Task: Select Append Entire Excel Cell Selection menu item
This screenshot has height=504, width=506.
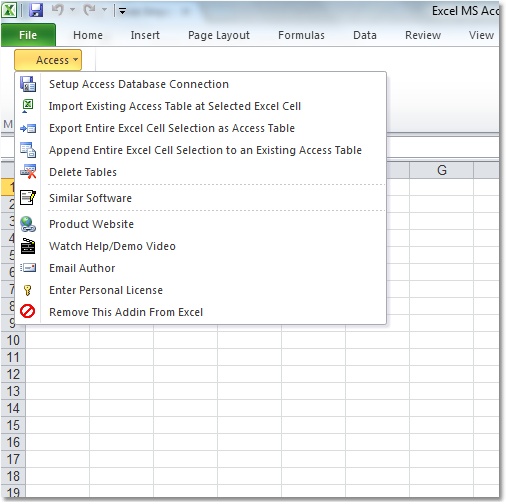Action: pyautogui.click(x=201, y=150)
